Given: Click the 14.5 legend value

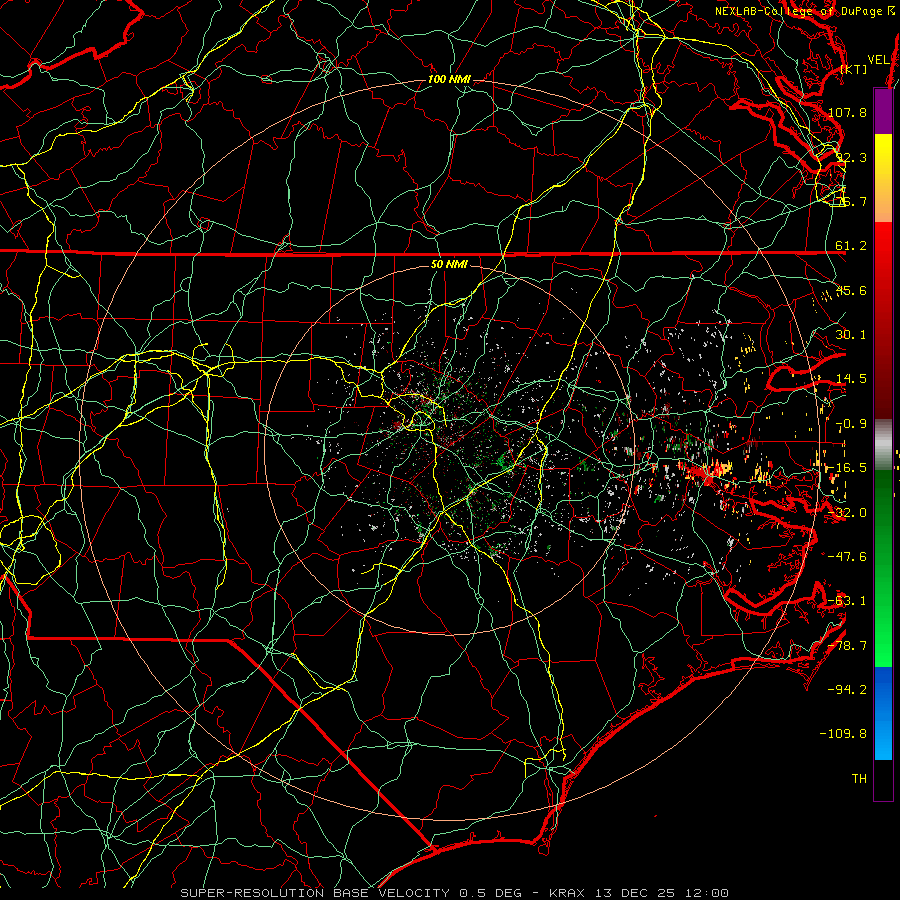Looking at the screenshot, I should (x=851, y=379).
